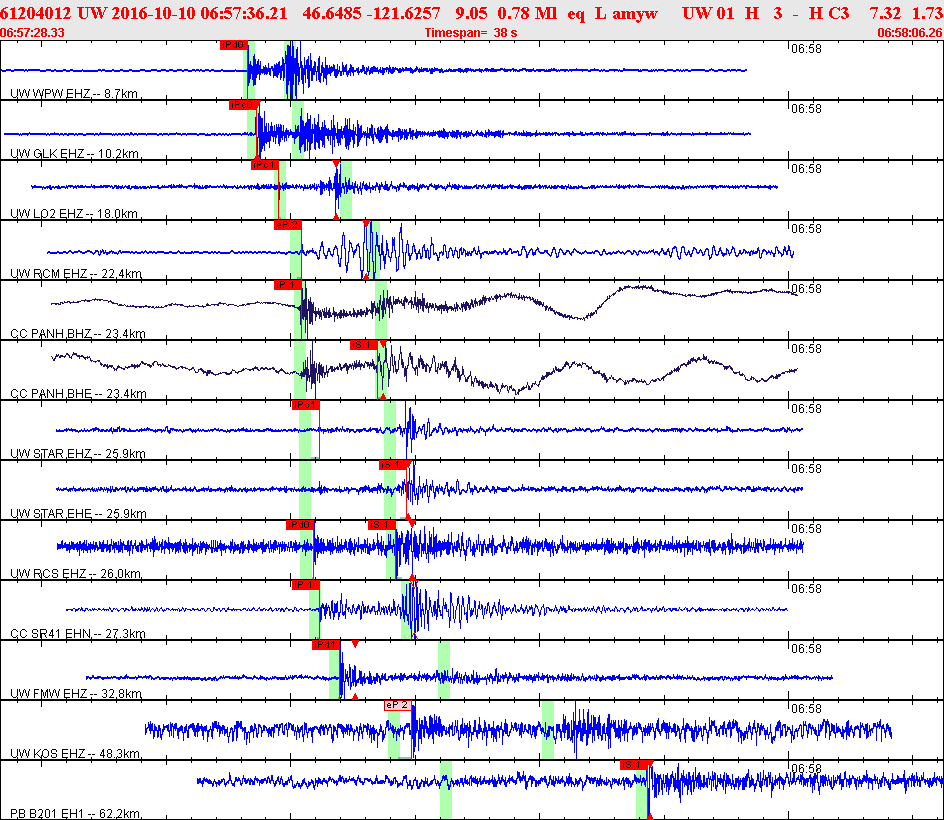Click the UW WPW EHZ station label

[x=73, y=94]
